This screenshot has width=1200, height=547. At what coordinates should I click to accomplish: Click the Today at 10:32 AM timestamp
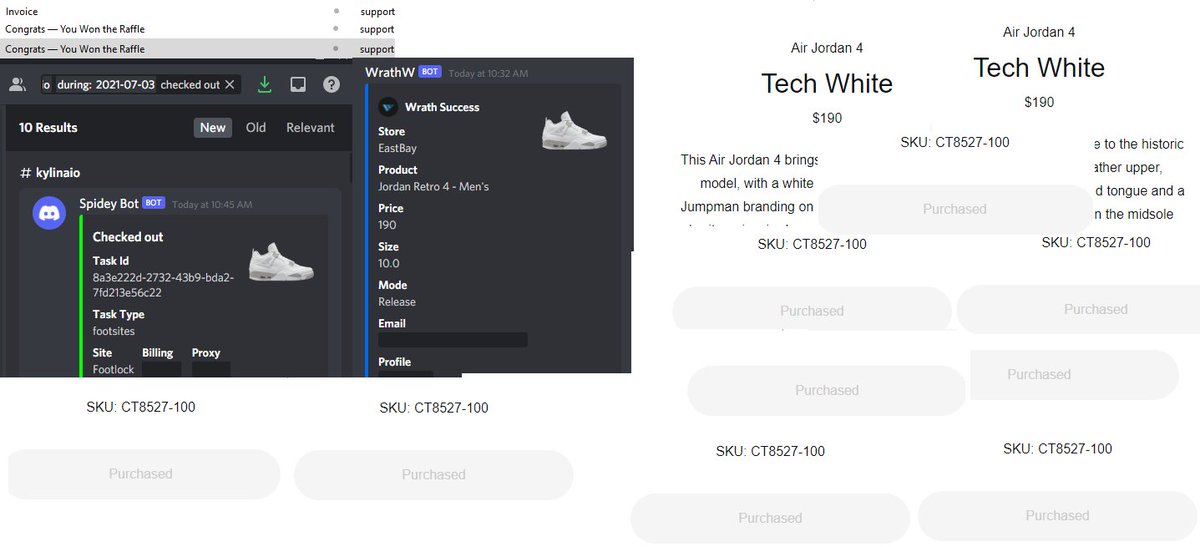488,73
